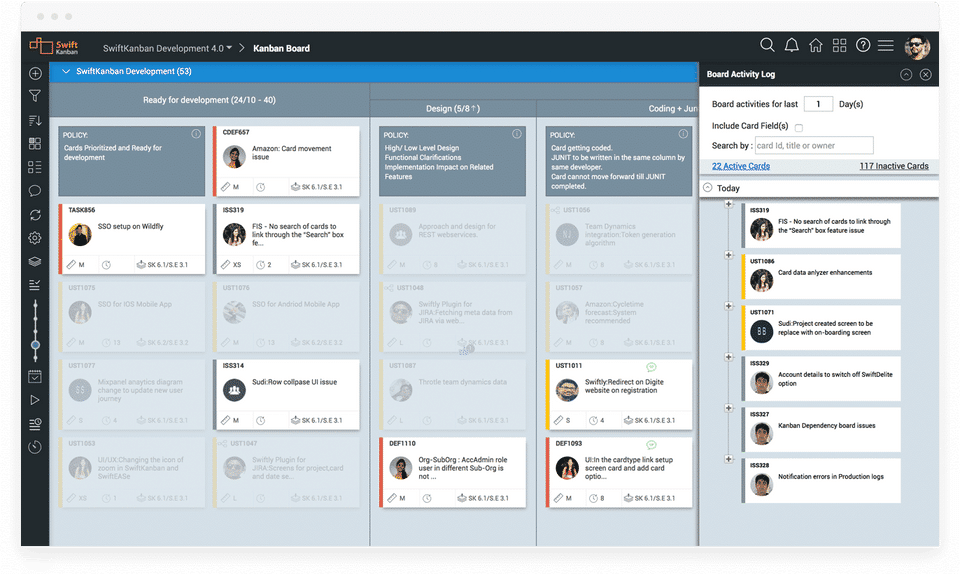Open Swiftly:Redirect on Digite website card
Viewport: 960px width, 574px height.
pyautogui.click(x=619, y=394)
